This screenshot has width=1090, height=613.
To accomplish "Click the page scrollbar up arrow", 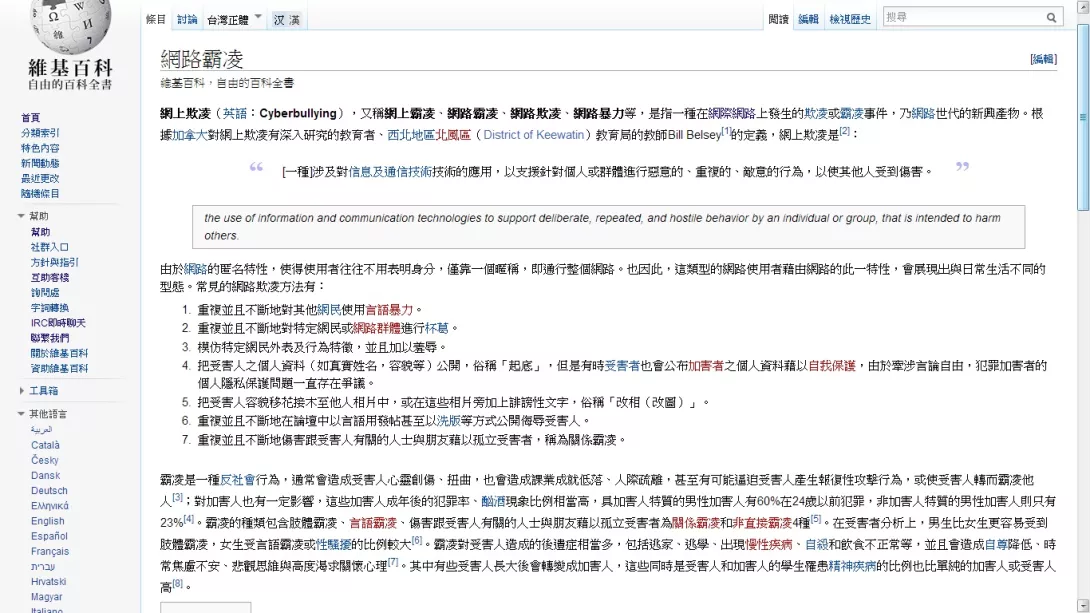I will 1083,8.
